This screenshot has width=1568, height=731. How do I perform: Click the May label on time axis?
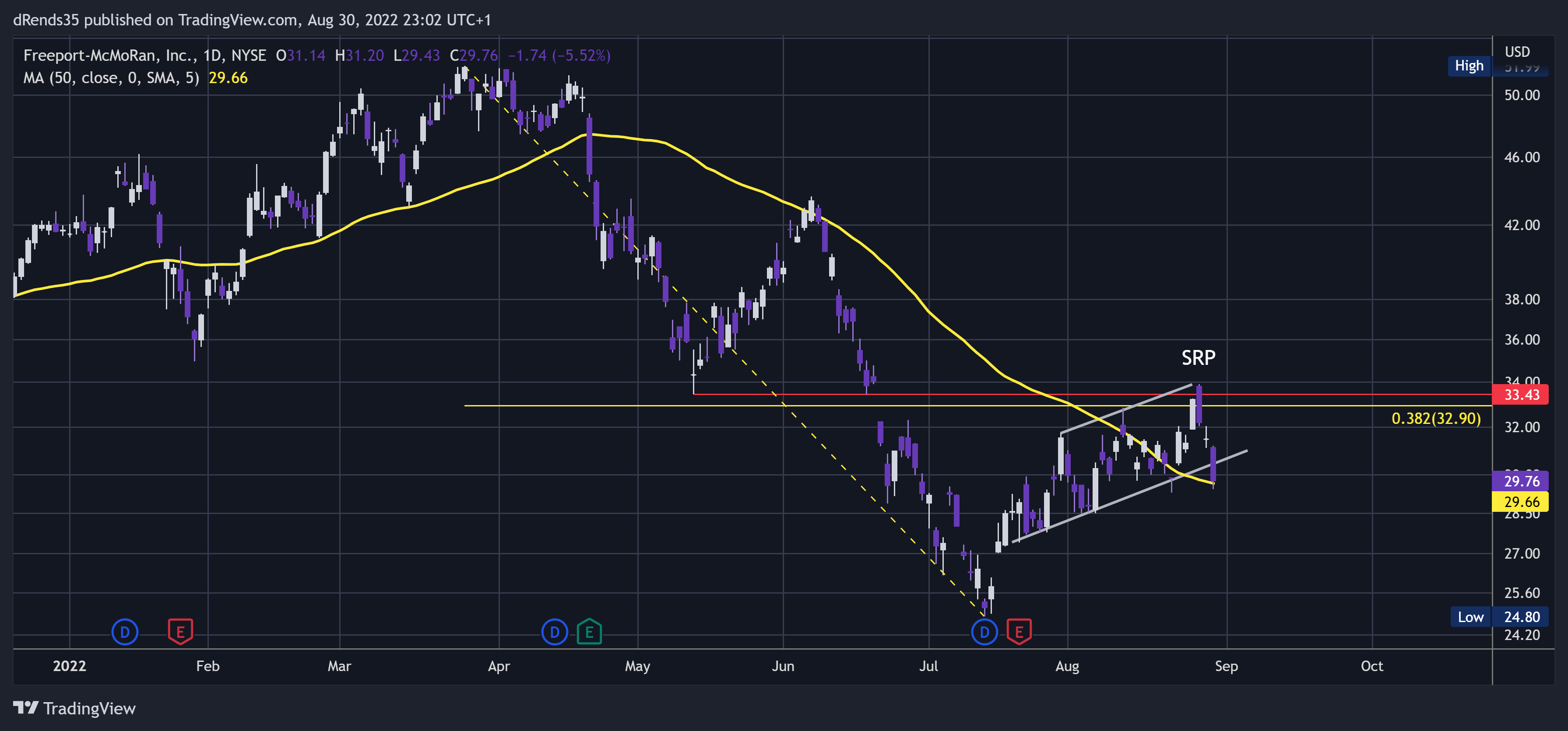coord(637,666)
